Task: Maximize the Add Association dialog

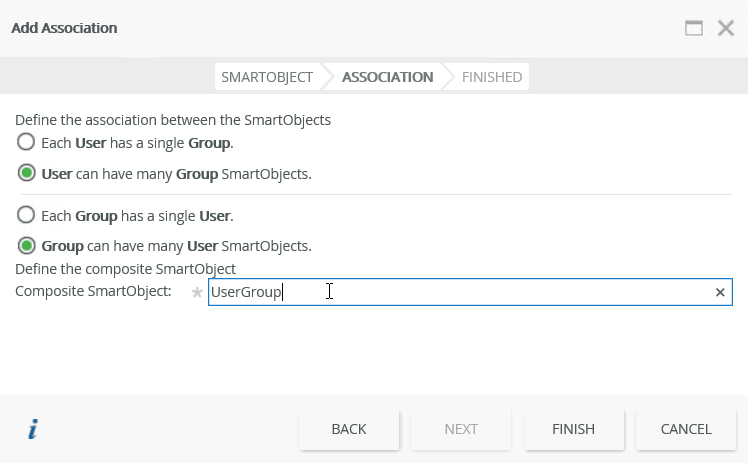Action: coord(694,28)
